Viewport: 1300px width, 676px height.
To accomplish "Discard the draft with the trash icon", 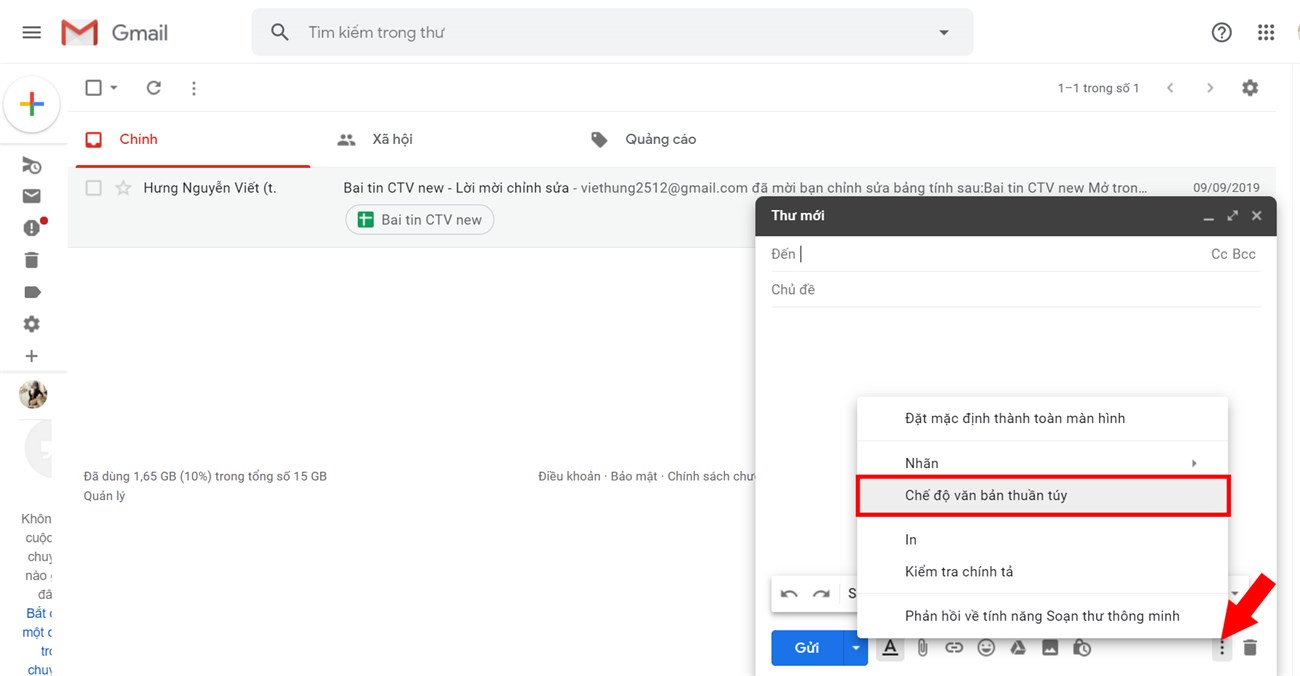I will tap(1250, 648).
